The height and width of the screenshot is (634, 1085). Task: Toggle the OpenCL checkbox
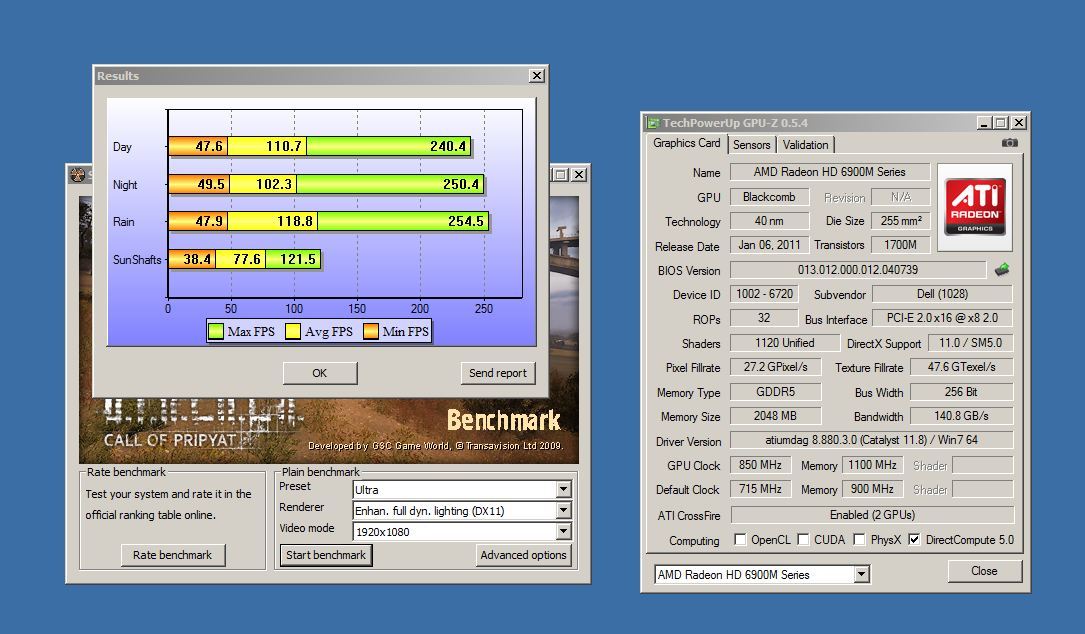[740, 539]
